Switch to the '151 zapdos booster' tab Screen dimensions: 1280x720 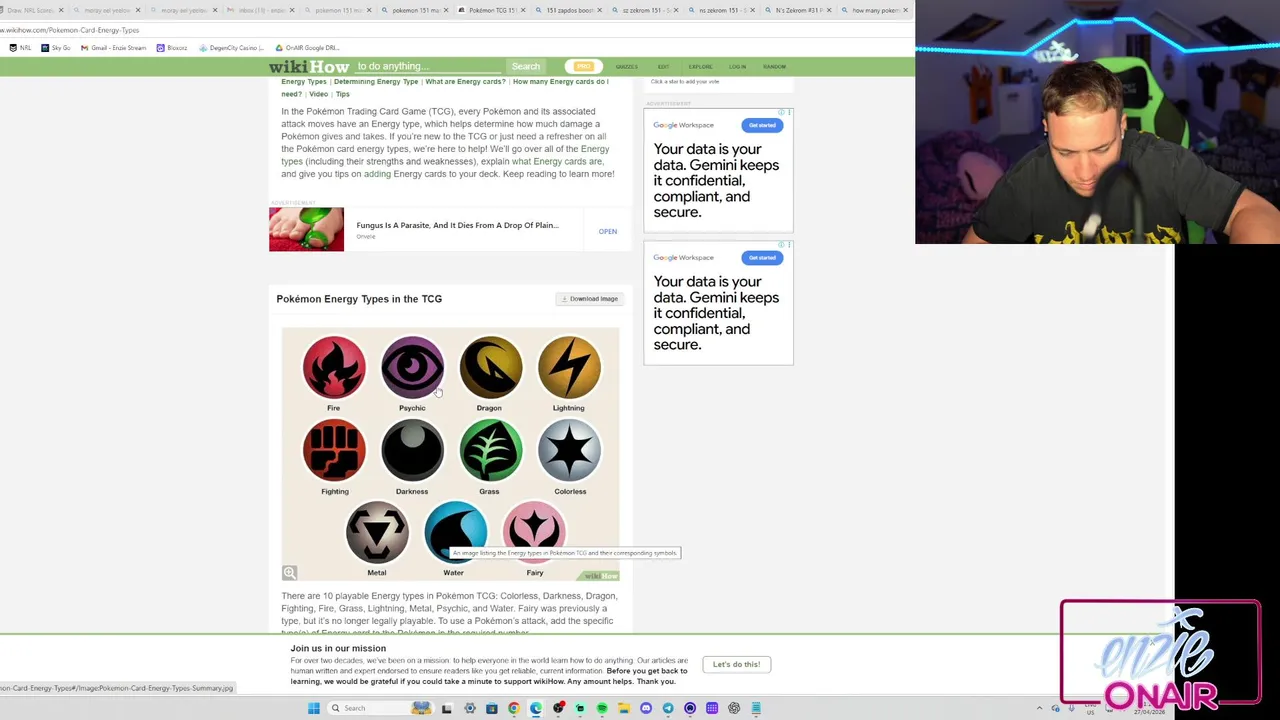pos(570,10)
